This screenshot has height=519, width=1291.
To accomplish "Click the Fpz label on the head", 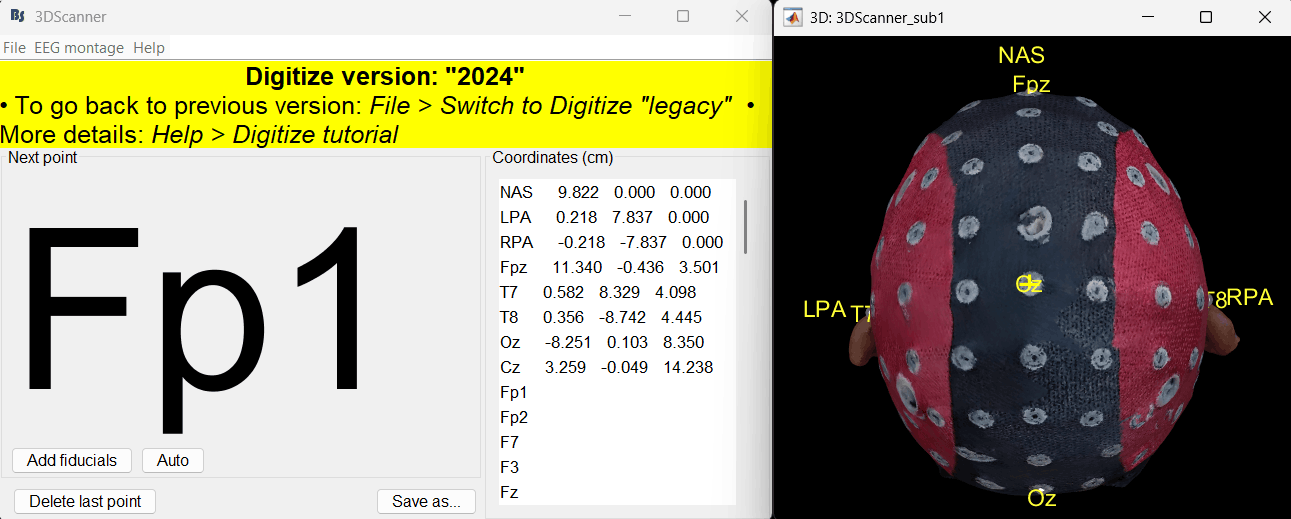I will (x=1031, y=85).
